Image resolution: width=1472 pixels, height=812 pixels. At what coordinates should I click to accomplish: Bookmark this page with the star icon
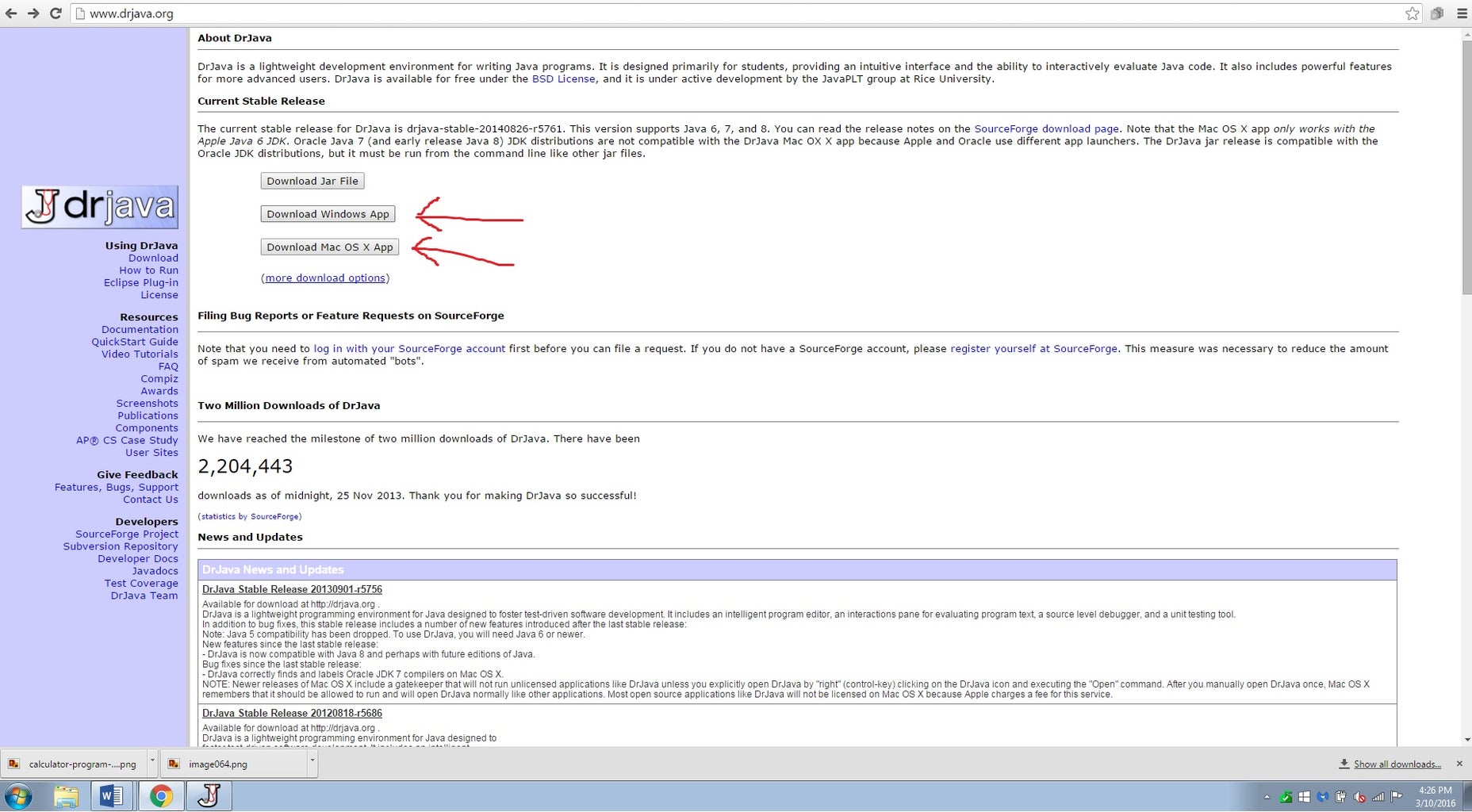1413,13
